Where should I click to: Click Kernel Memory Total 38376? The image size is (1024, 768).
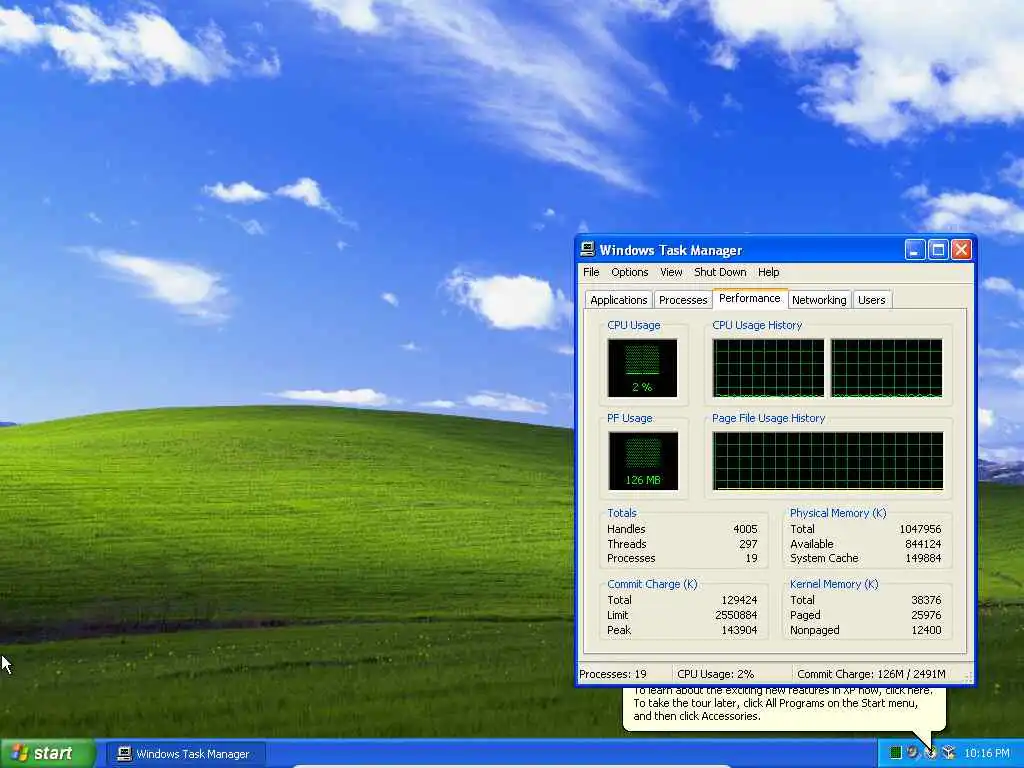tap(926, 600)
